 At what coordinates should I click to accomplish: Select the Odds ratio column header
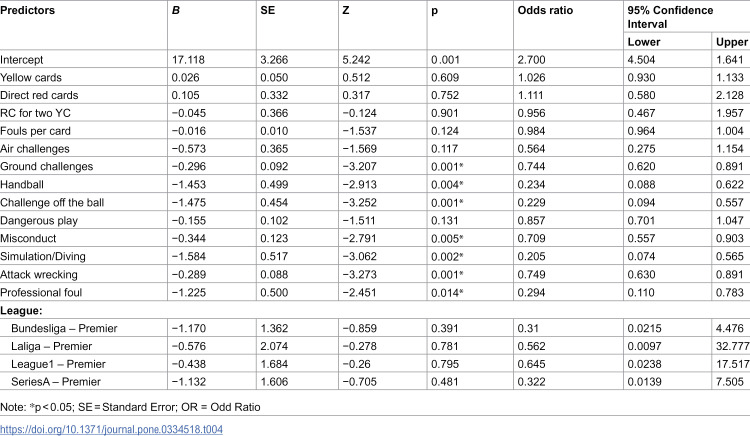coord(545,11)
